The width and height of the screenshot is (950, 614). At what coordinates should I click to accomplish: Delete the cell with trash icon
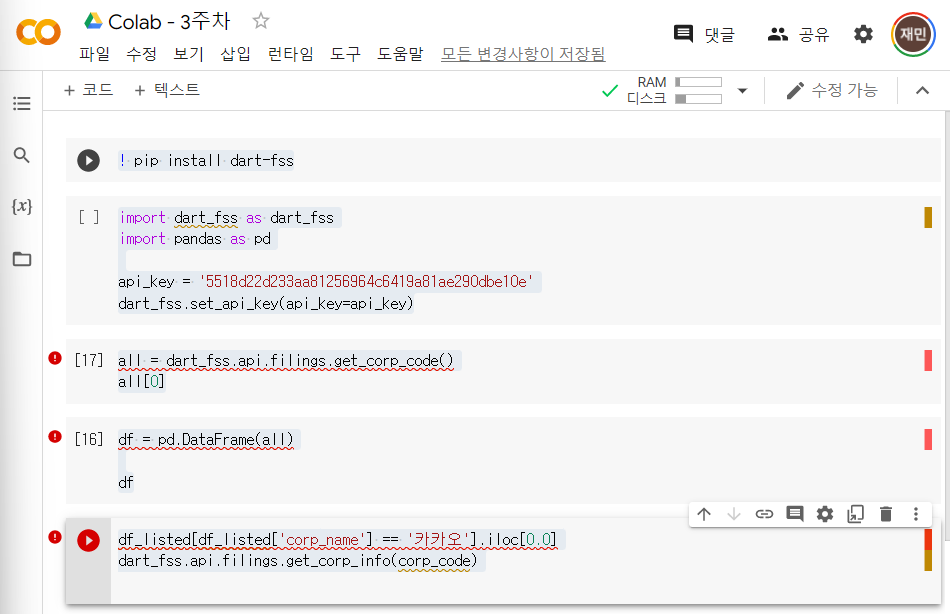[x=886, y=515]
